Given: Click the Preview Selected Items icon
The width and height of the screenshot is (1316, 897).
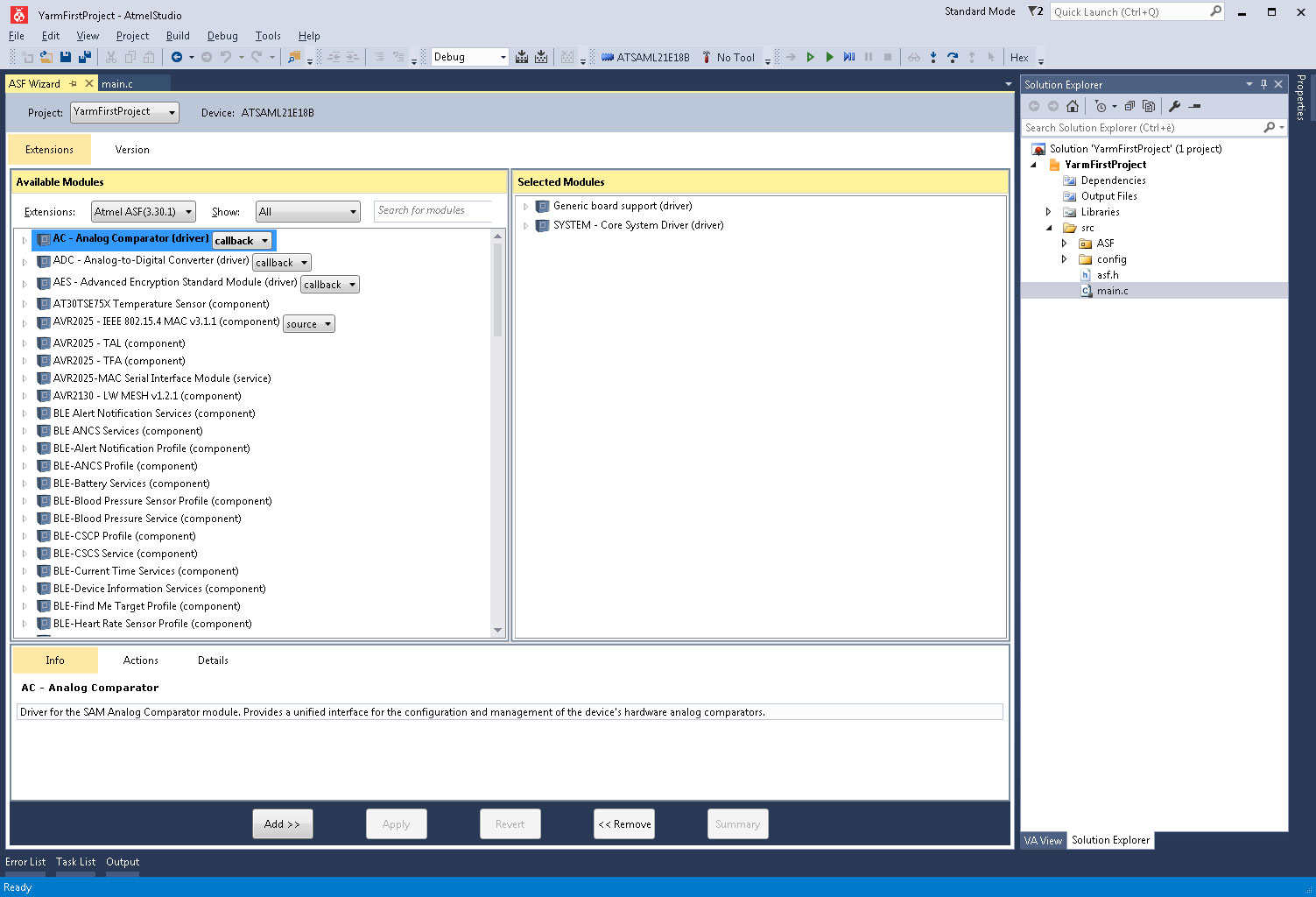Looking at the screenshot, I should (x=1194, y=106).
